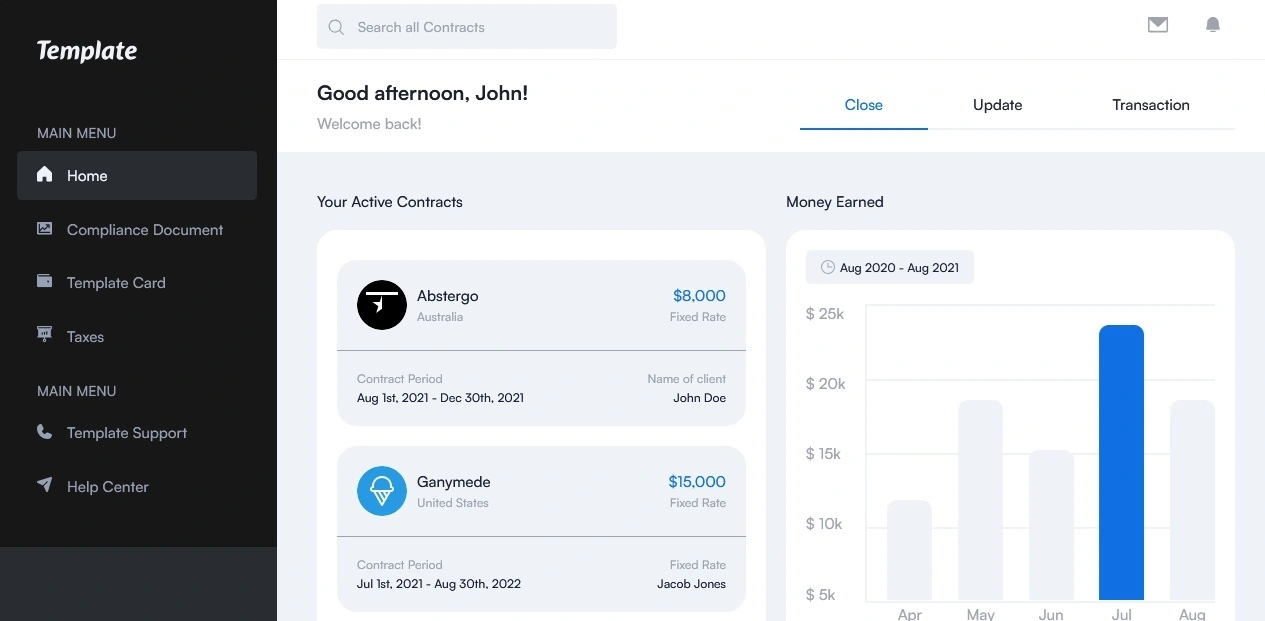This screenshot has width=1265, height=621.
Task: Click the search magnifier icon
Action: [337, 28]
